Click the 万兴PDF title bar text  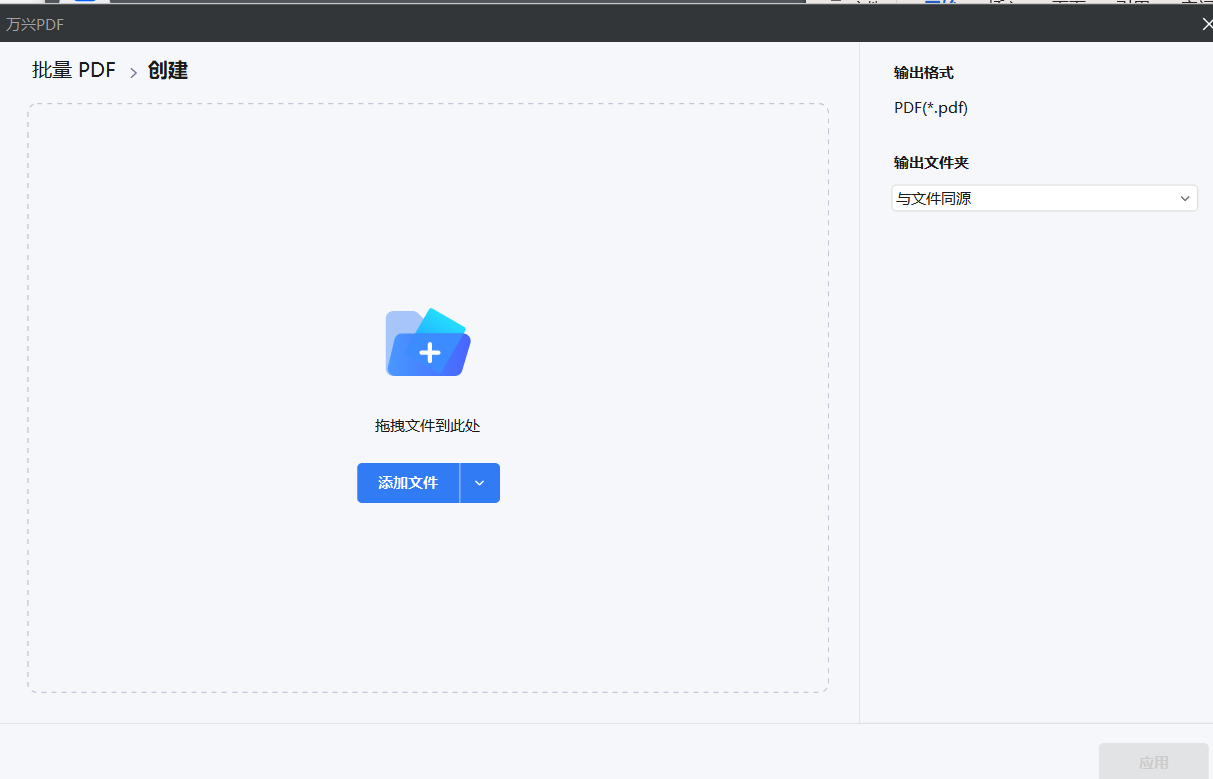[36, 23]
